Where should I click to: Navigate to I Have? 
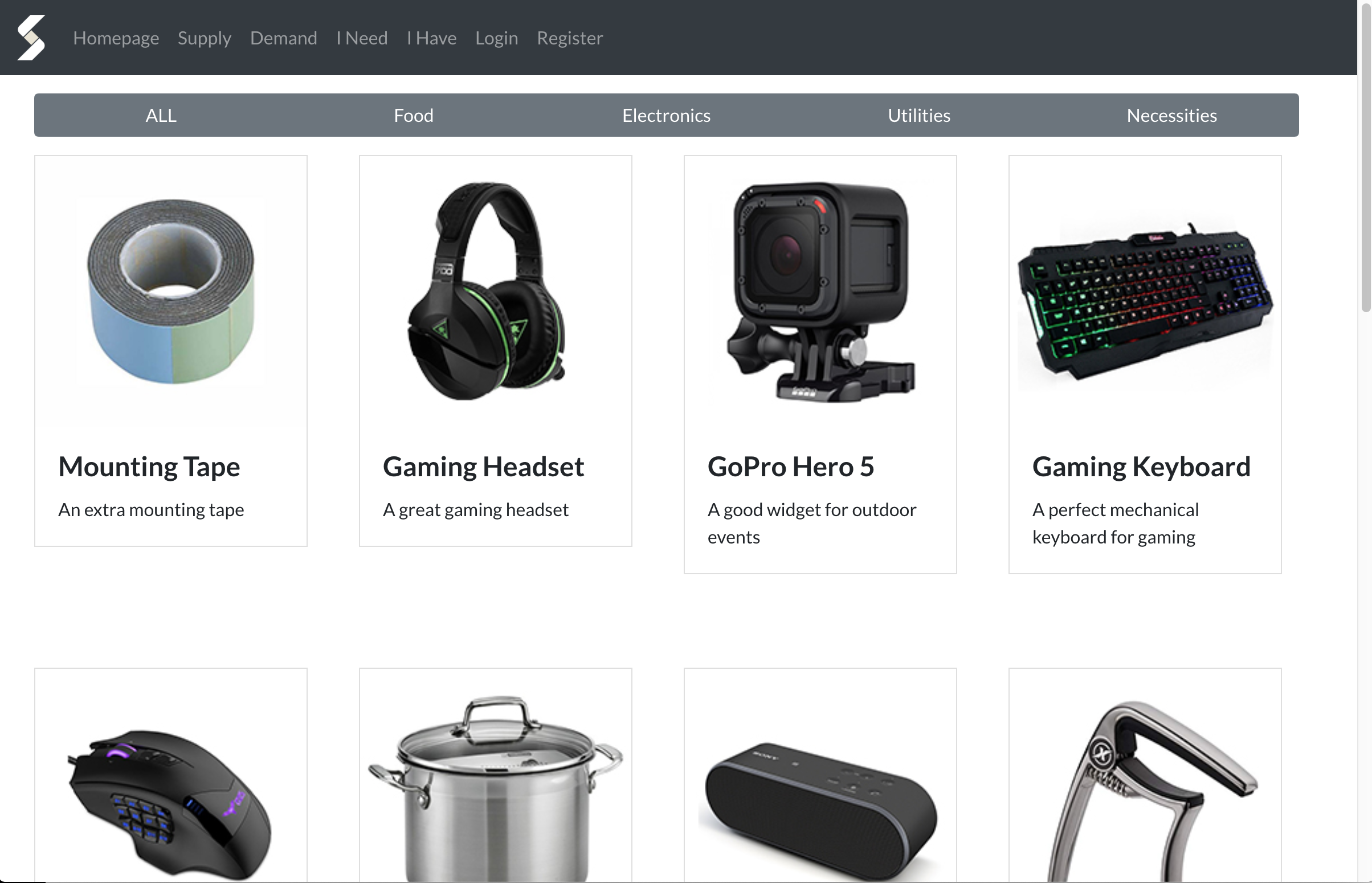coord(431,38)
